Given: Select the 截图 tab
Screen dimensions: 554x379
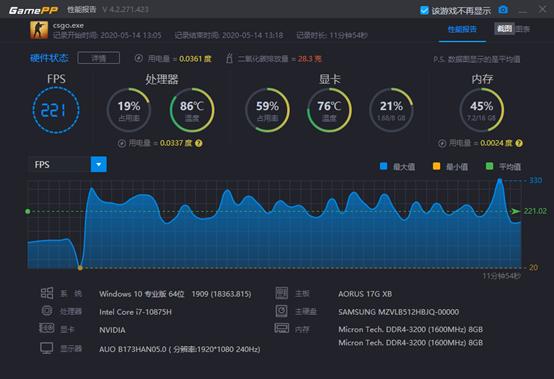Looking at the screenshot, I should click(504, 29).
